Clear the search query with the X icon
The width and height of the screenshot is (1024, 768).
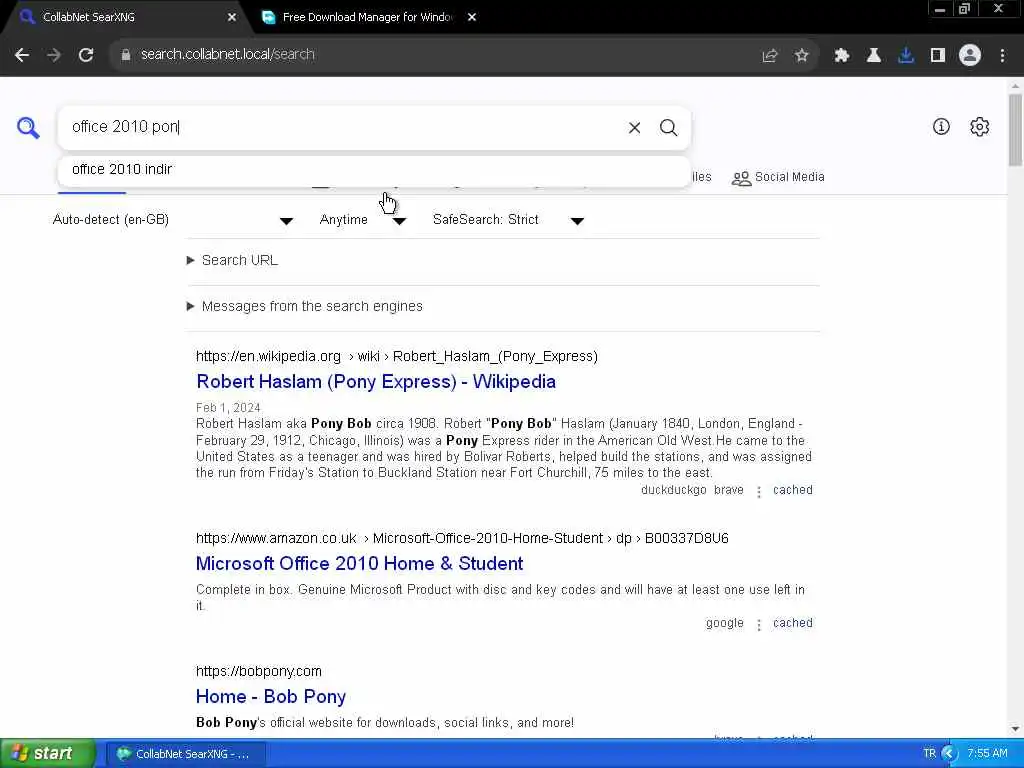click(x=634, y=128)
